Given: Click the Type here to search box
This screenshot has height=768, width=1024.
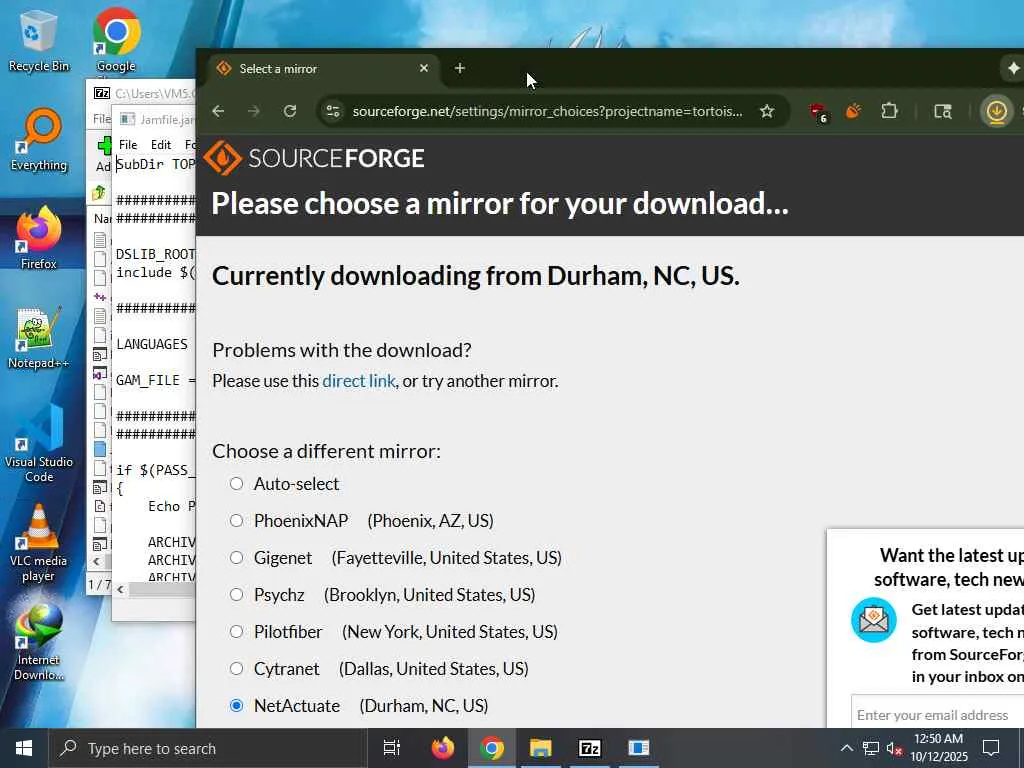Looking at the screenshot, I should click(x=208, y=748).
